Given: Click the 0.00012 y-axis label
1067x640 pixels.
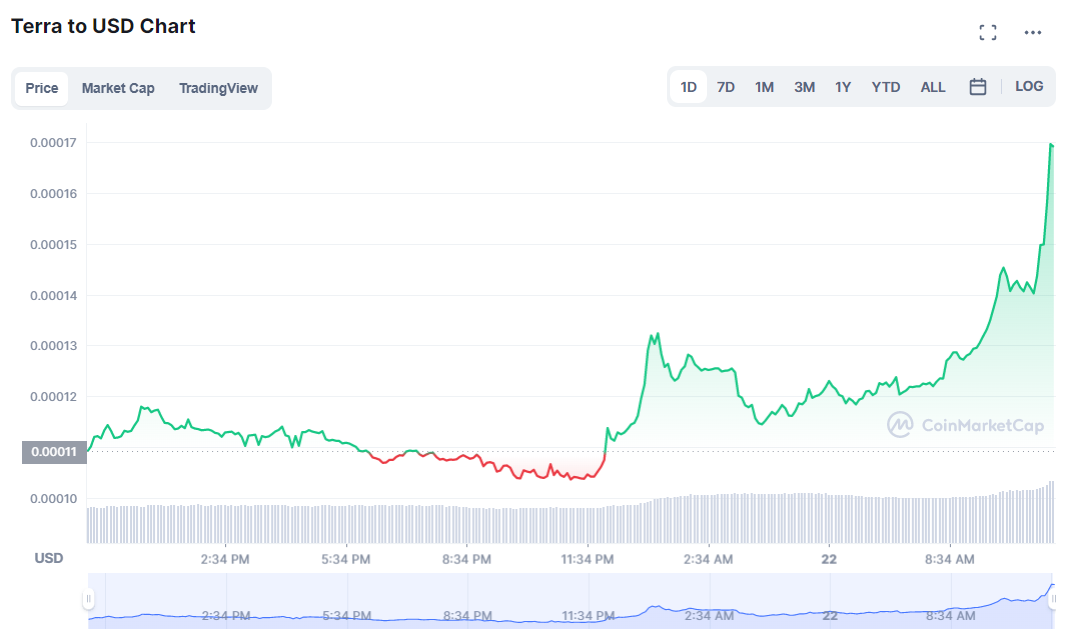Looking at the screenshot, I should (x=53, y=397).
